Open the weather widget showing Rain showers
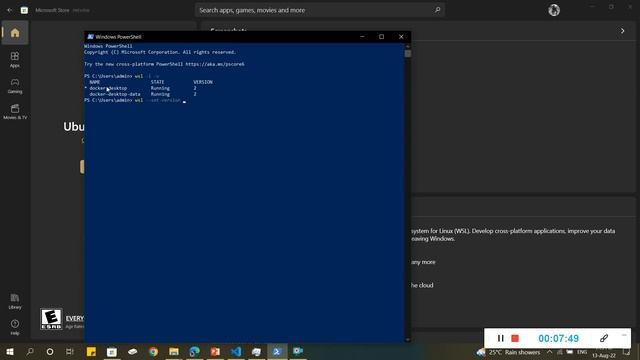 pyautogui.click(x=509, y=352)
